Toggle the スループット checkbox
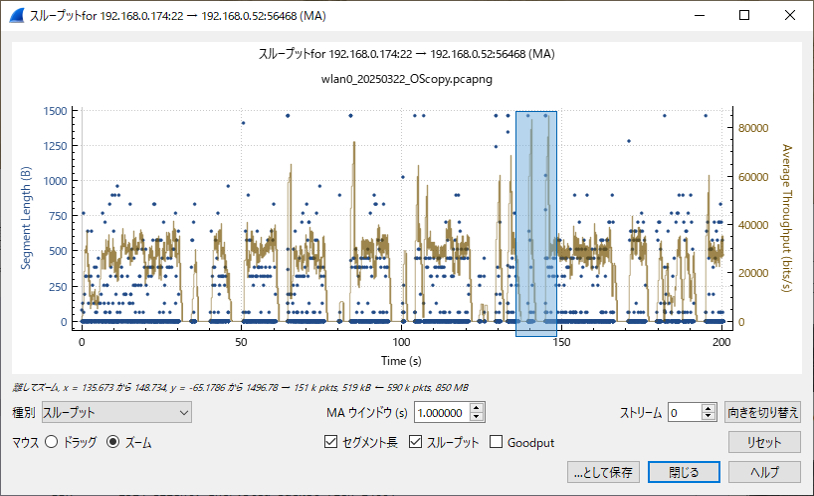This screenshot has width=814, height=496. (x=415, y=442)
